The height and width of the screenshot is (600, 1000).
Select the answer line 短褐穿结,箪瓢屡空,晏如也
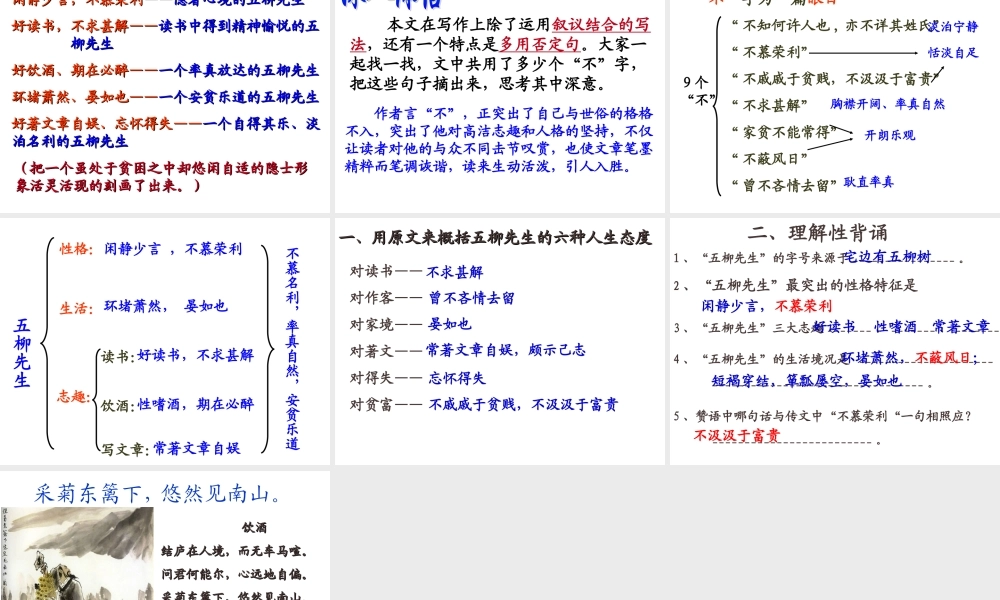point(807,381)
